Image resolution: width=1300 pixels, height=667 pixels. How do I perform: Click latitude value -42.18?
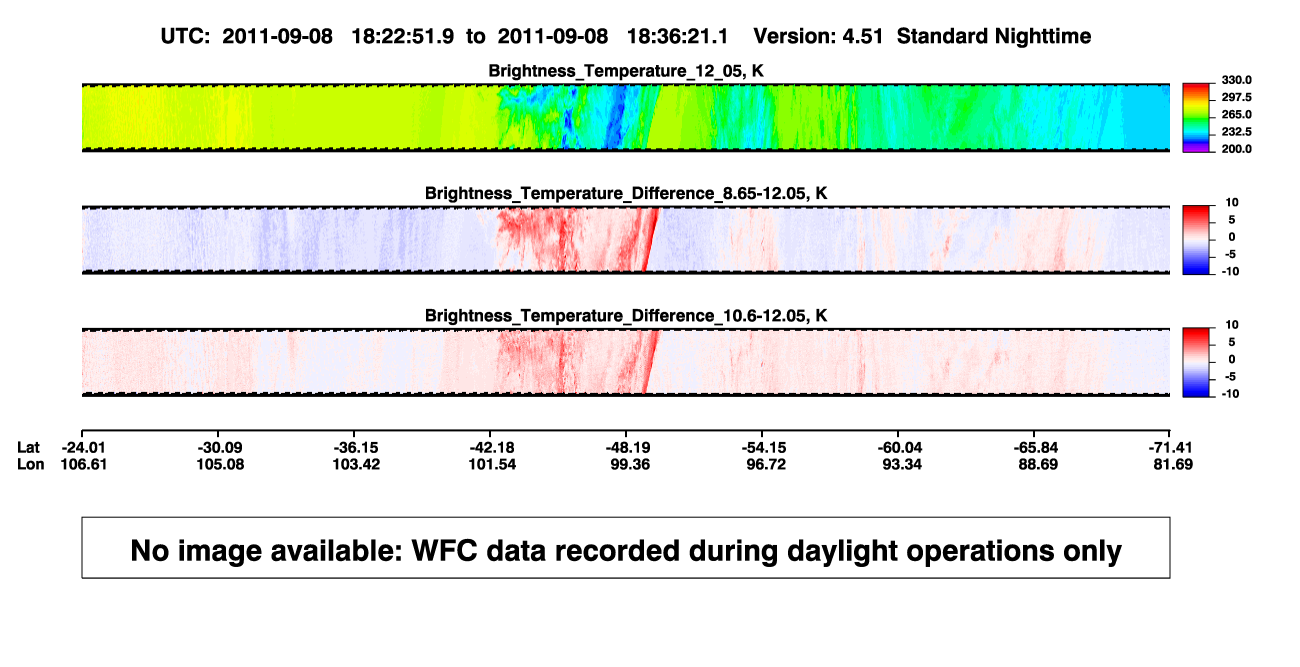[x=491, y=447]
